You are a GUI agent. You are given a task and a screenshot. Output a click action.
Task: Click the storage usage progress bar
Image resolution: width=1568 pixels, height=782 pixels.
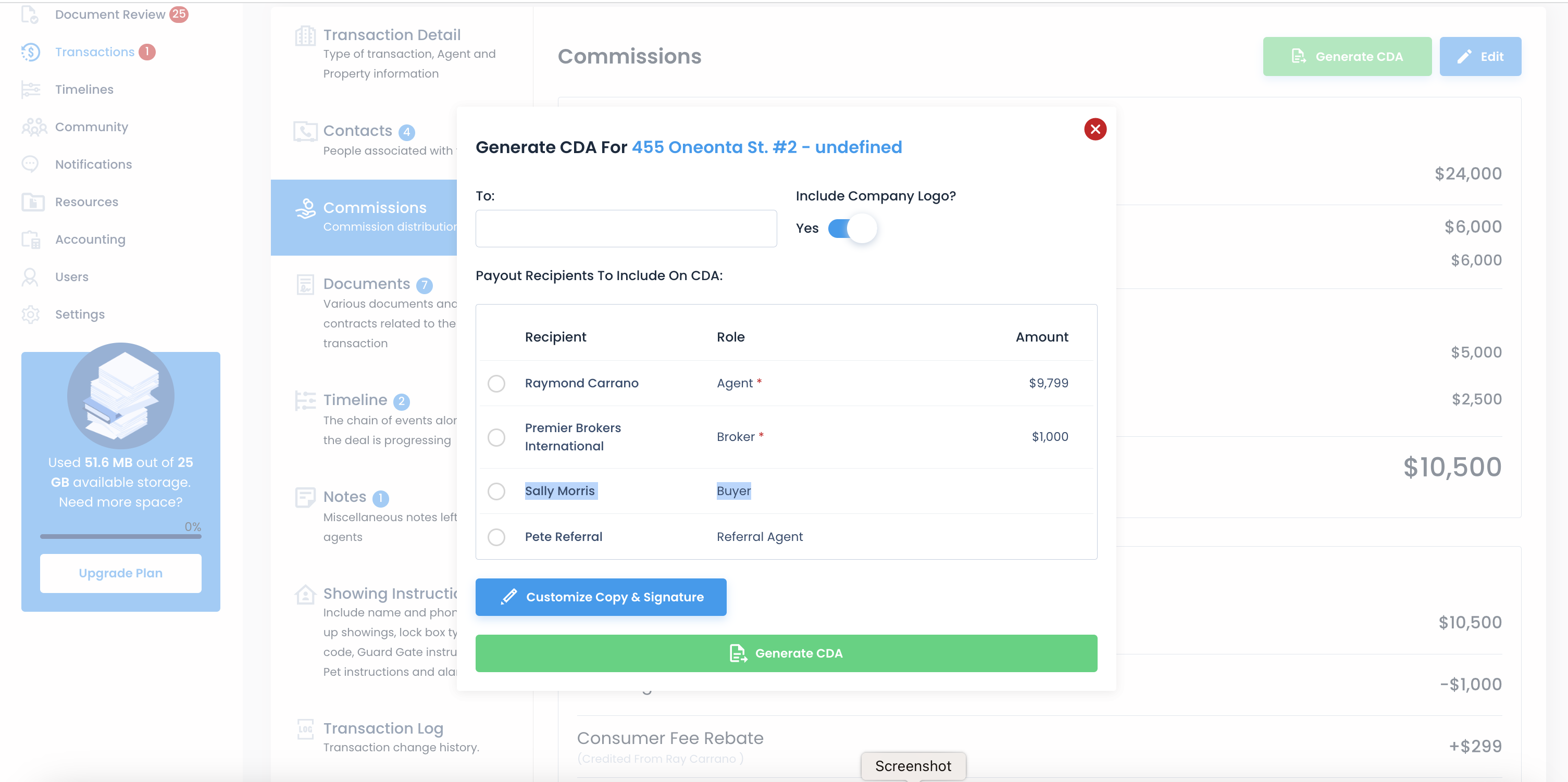(120, 537)
